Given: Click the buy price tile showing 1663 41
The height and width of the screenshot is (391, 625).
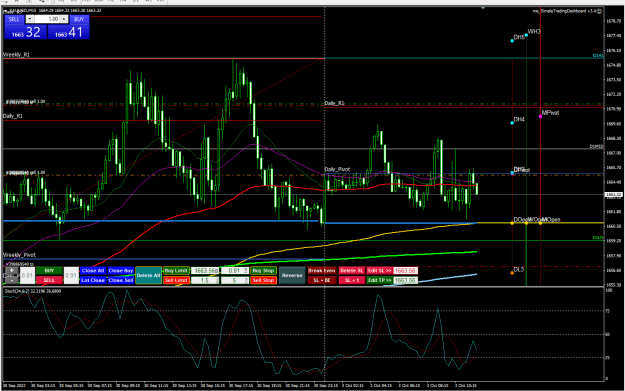Looking at the screenshot, I should point(69,32).
